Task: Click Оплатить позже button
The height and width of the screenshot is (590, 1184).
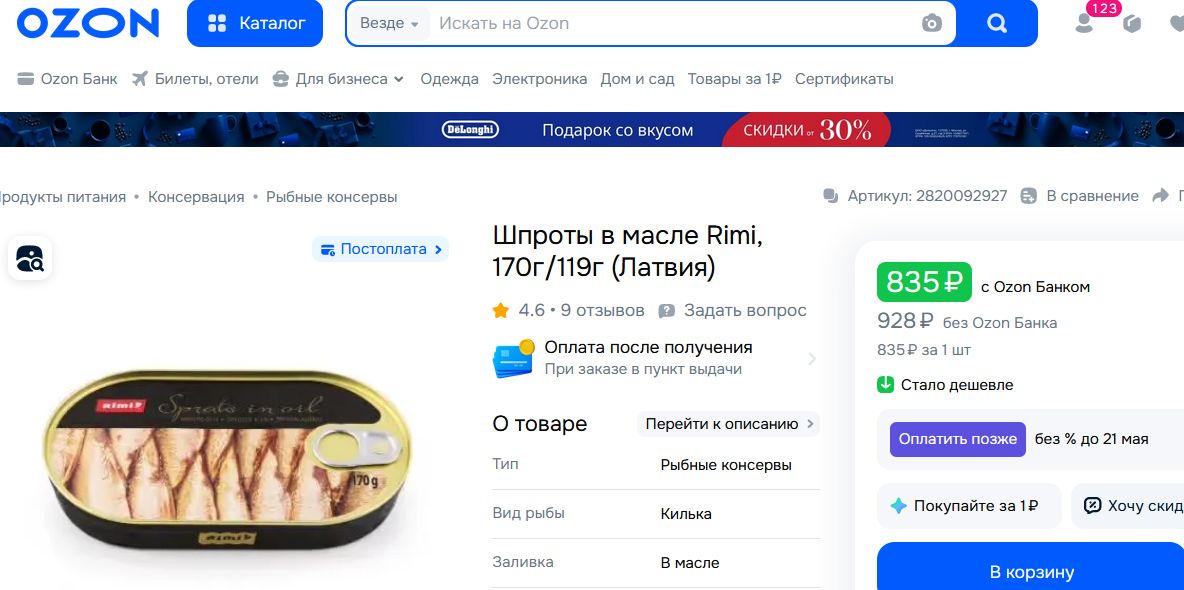Action: click(957, 439)
